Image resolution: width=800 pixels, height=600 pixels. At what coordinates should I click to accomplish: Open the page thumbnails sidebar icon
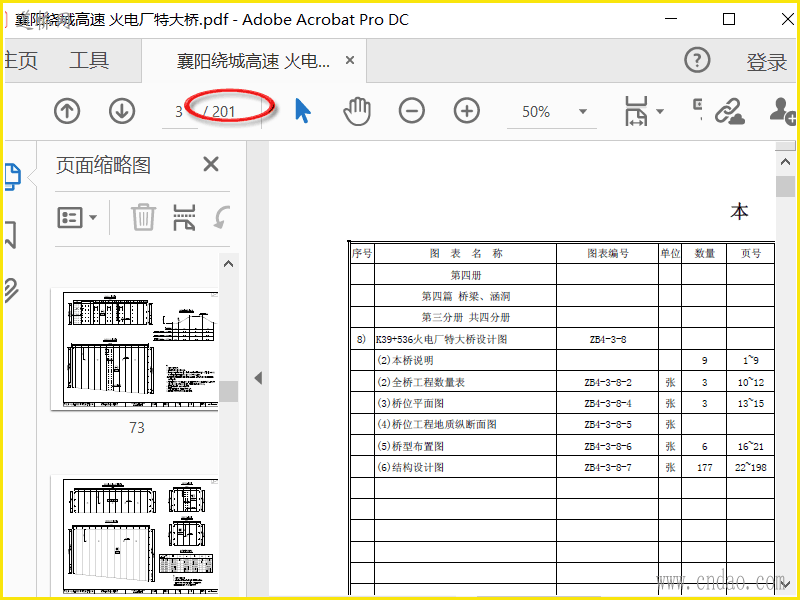(13, 177)
